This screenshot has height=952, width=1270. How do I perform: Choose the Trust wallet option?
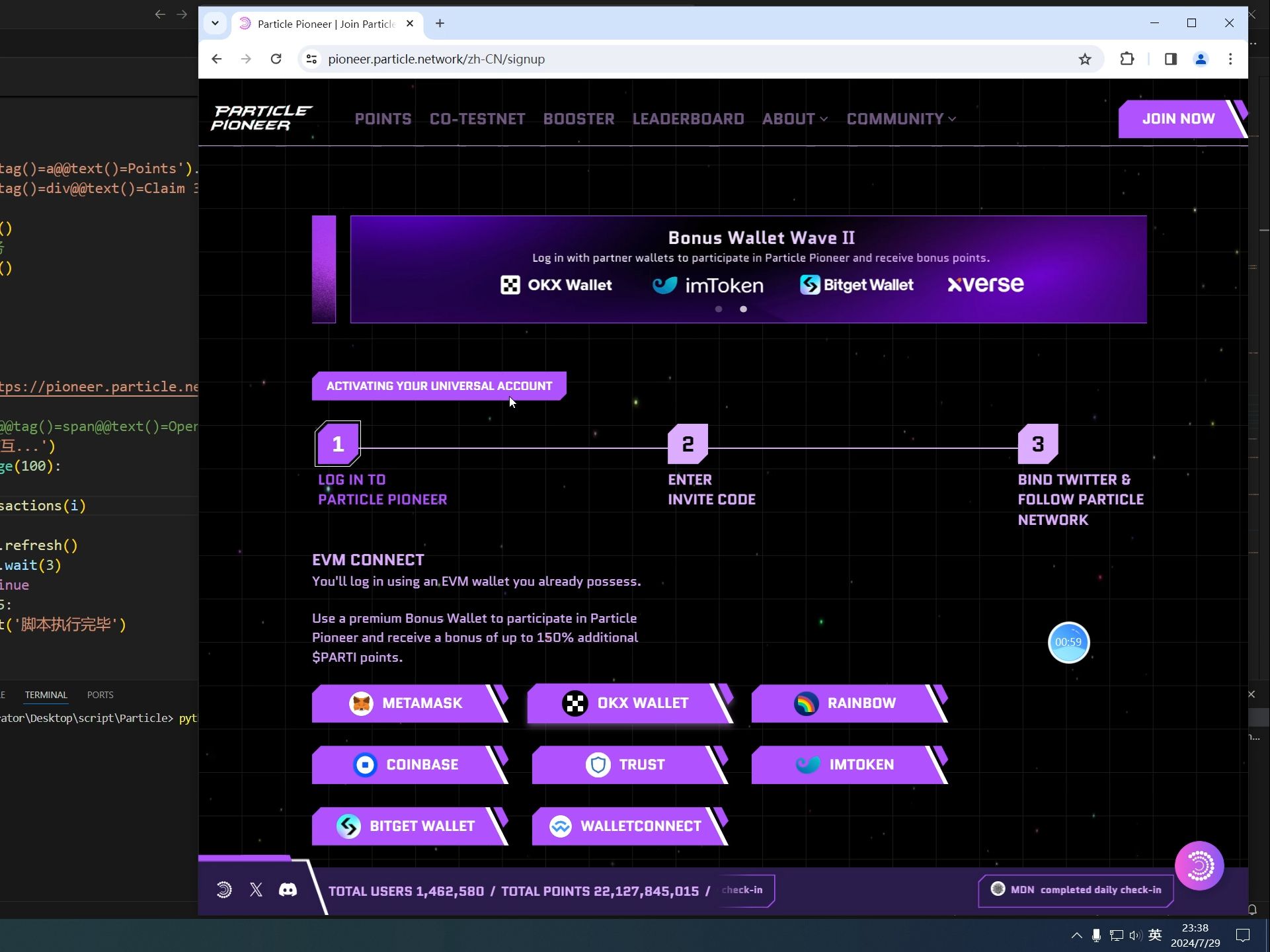tap(630, 765)
